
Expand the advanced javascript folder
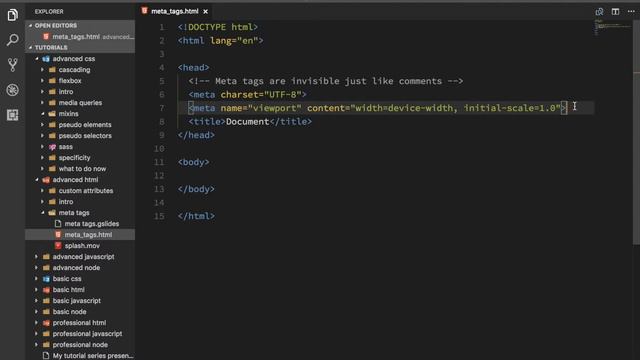[x=37, y=257]
